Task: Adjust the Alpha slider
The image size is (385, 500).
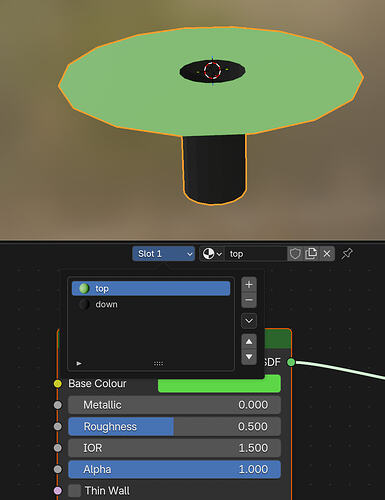Action: point(174,469)
